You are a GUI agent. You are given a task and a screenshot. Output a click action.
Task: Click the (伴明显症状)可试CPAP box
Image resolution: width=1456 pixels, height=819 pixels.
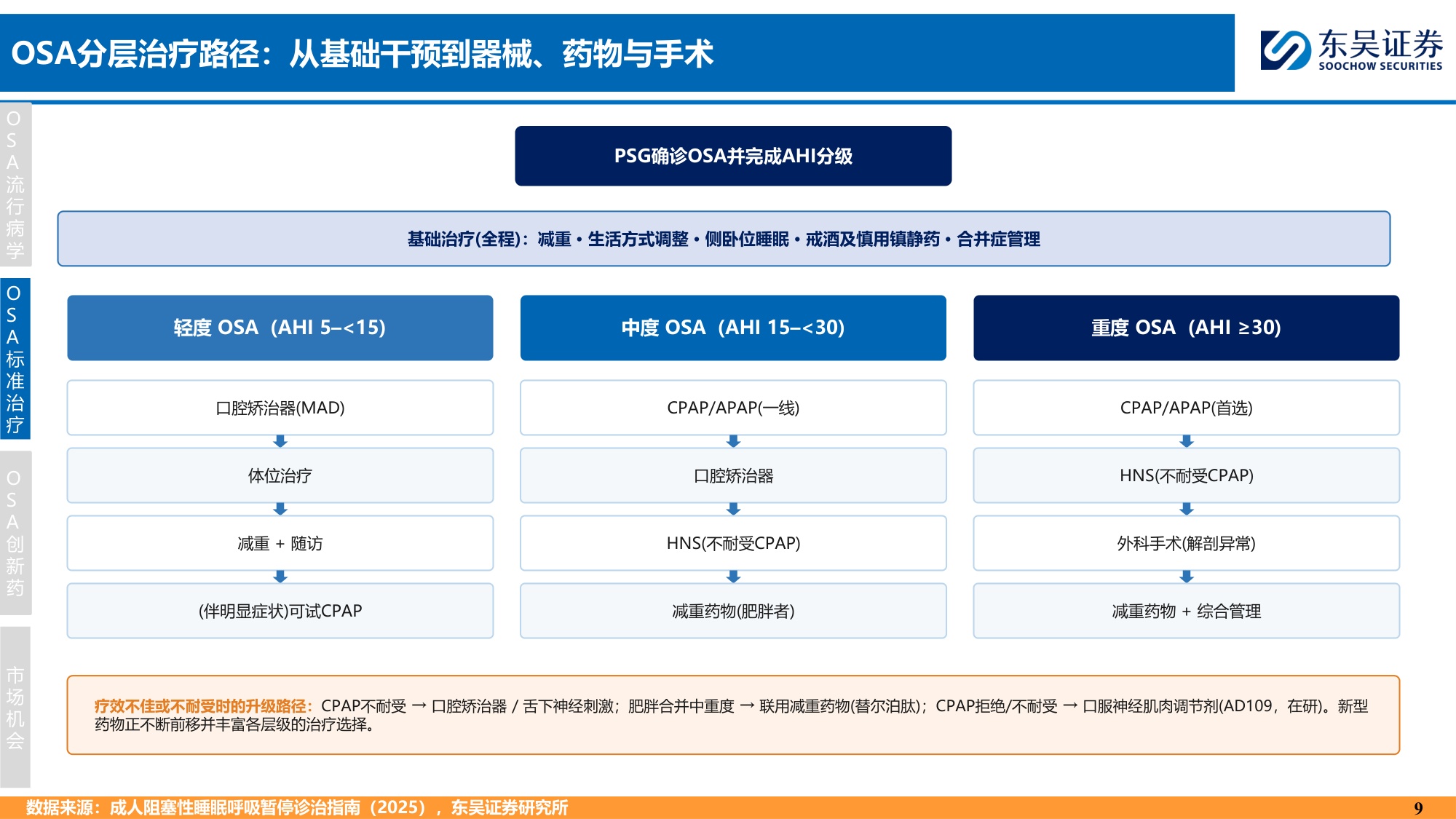point(280,611)
